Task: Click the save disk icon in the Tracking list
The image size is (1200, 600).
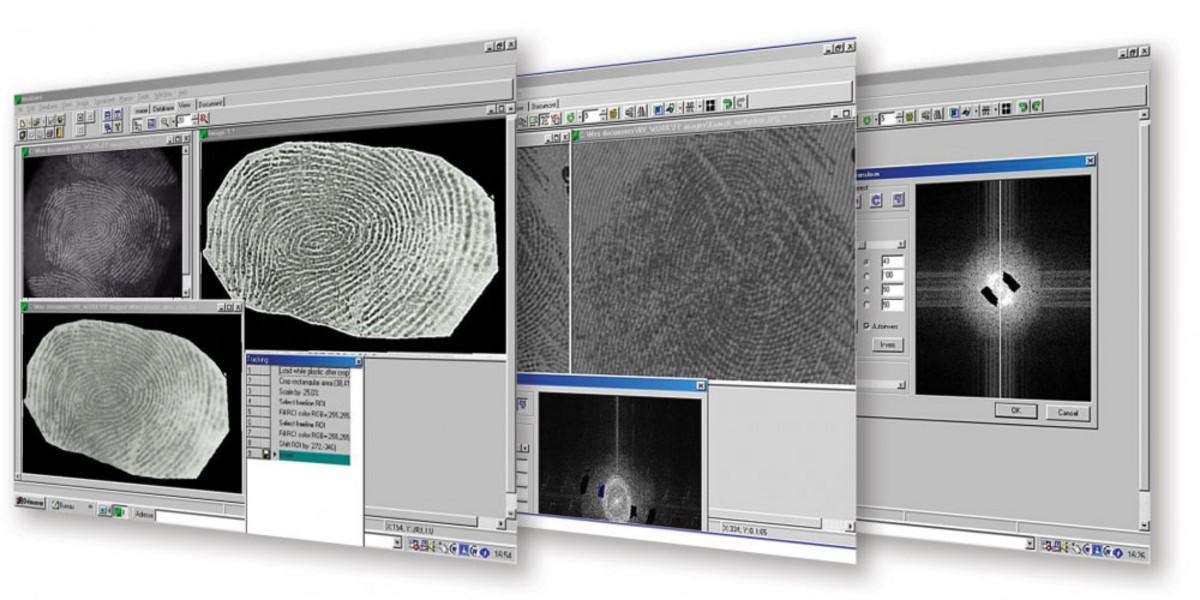Action: pos(267,453)
